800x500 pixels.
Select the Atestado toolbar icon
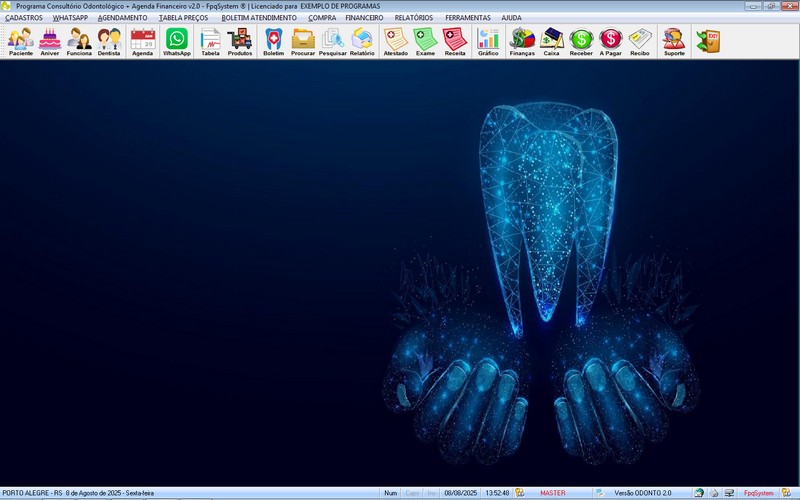[x=395, y=40]
